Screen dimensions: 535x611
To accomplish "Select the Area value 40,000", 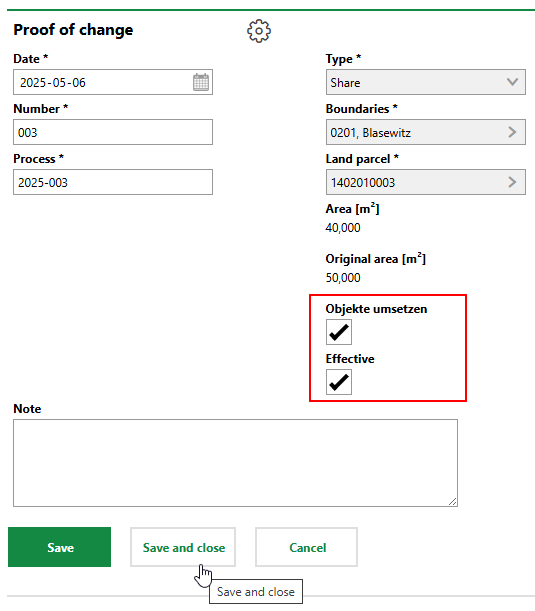I will pyautogui.click(x=343, y=228).
